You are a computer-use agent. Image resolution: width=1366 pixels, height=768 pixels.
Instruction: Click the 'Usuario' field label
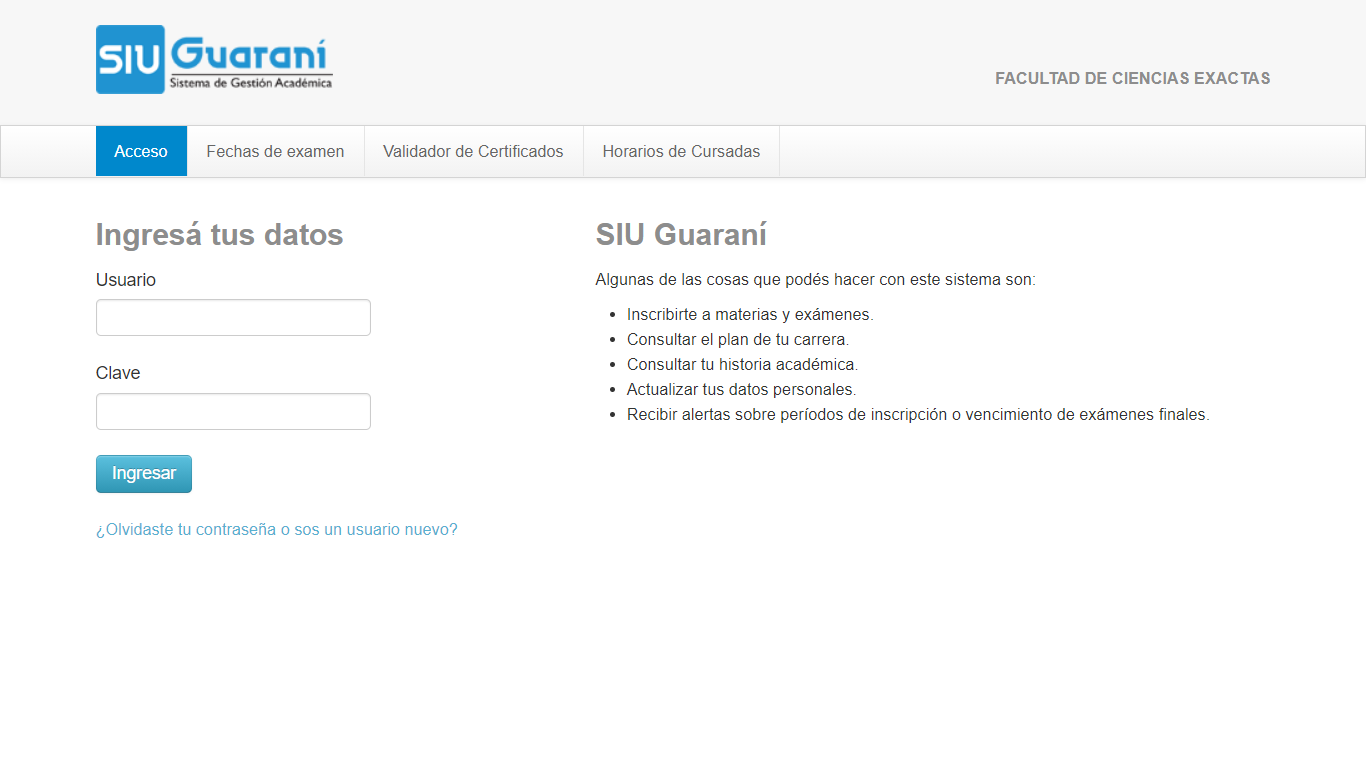(126, 280)
